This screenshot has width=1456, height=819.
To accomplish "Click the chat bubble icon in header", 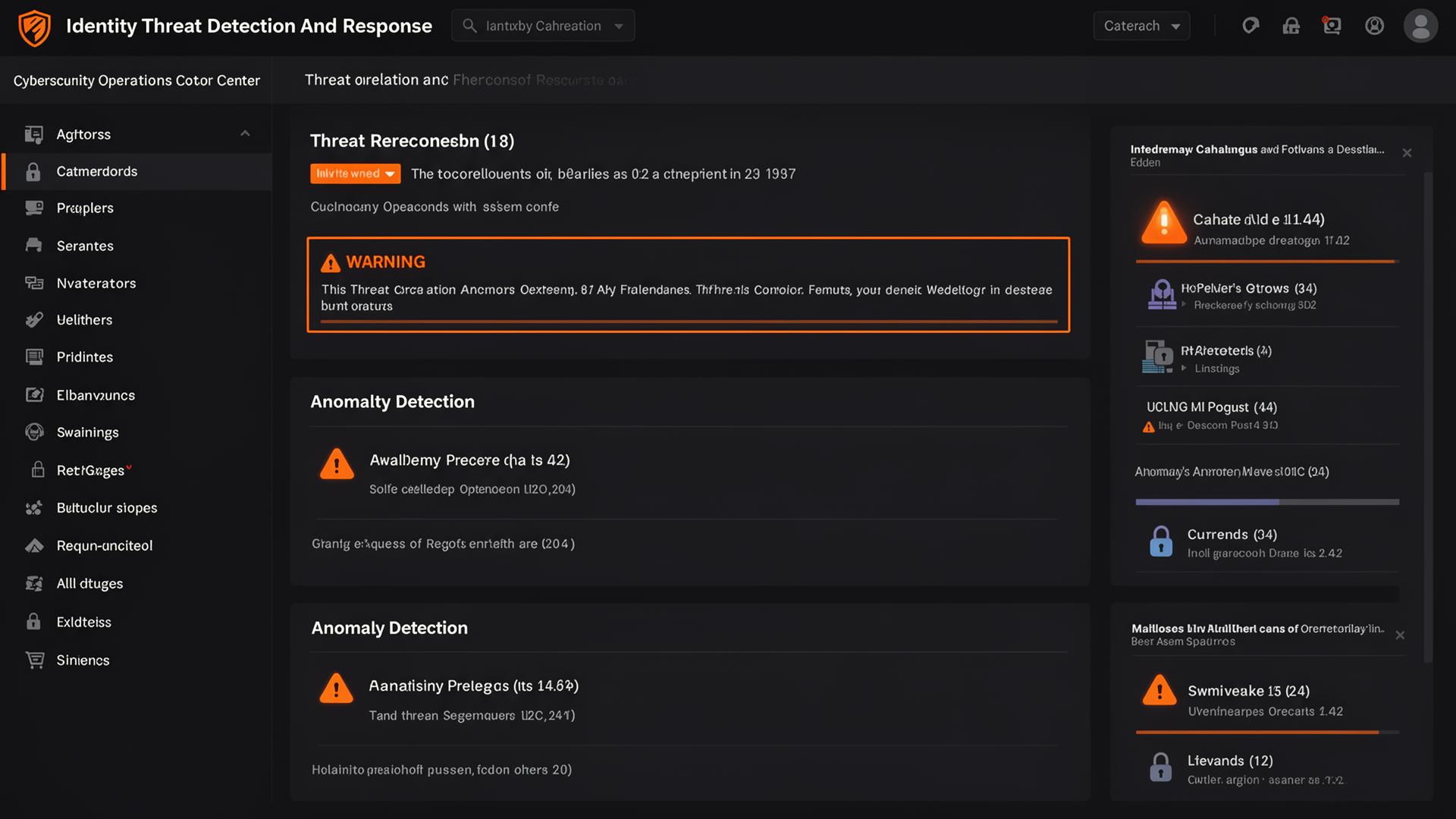I will pyautogui.click(x=1250, y=26).
